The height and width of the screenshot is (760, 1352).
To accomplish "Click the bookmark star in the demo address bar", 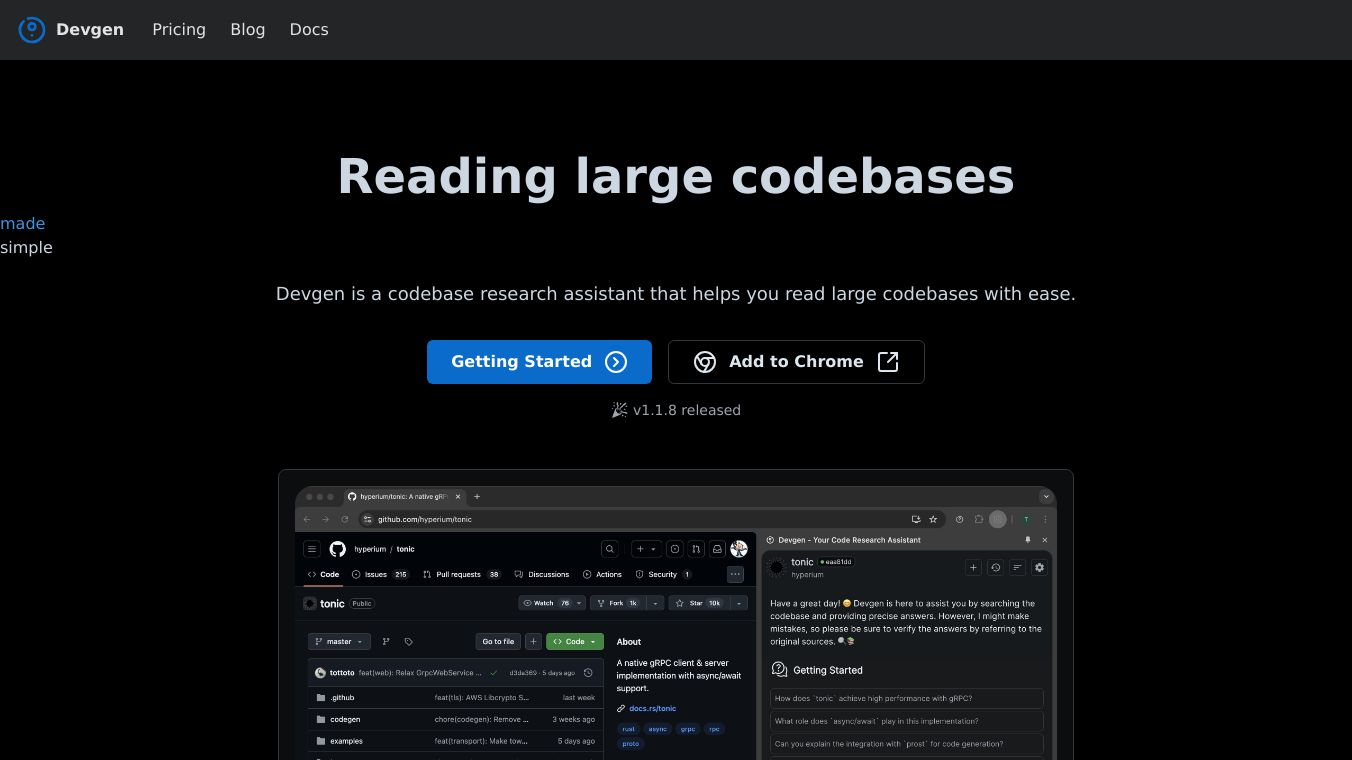I will [933, 520].
